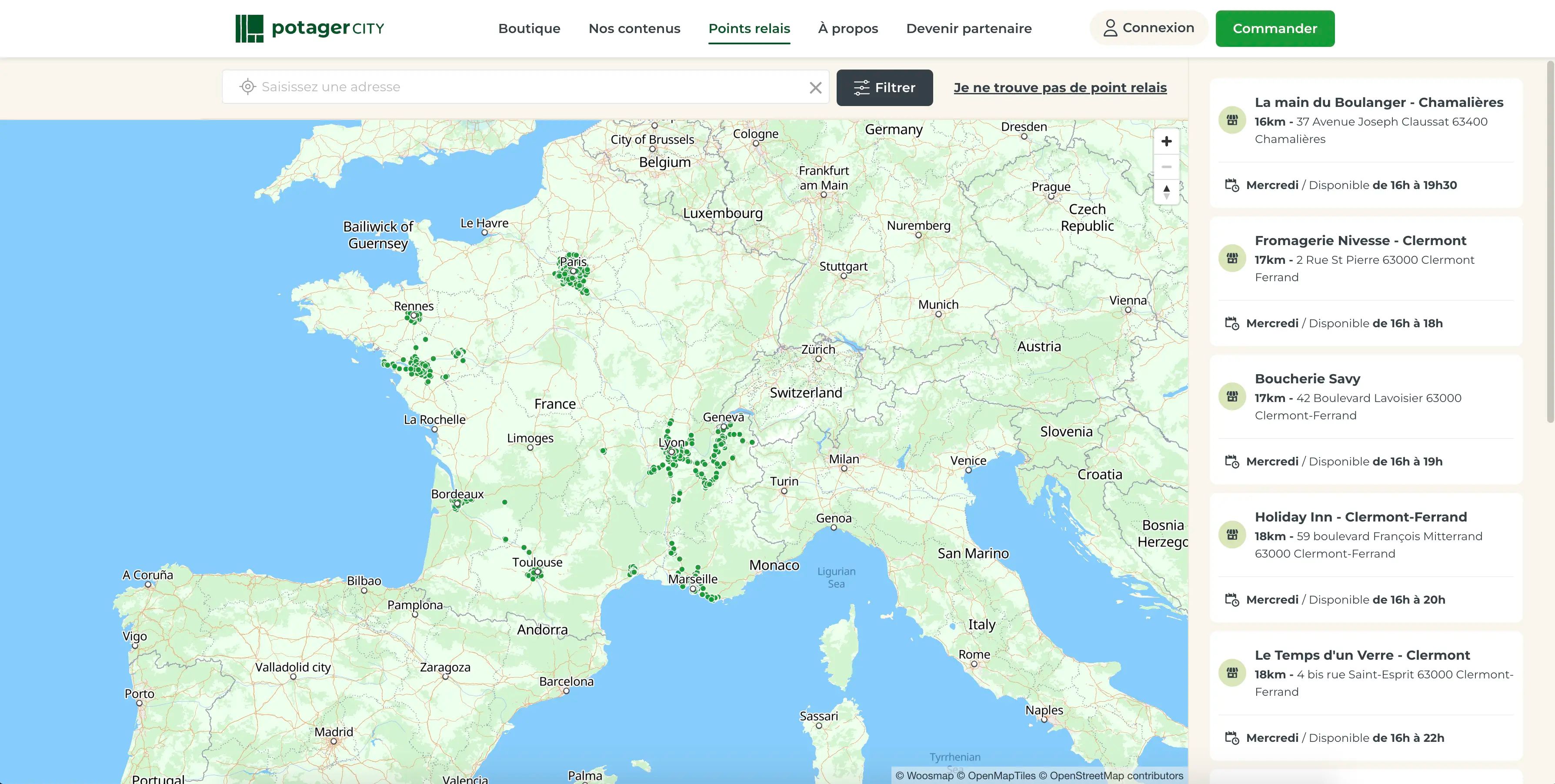Open Nos contenus in the navigation
1555x784 pixels.
(x=634, y=28)
